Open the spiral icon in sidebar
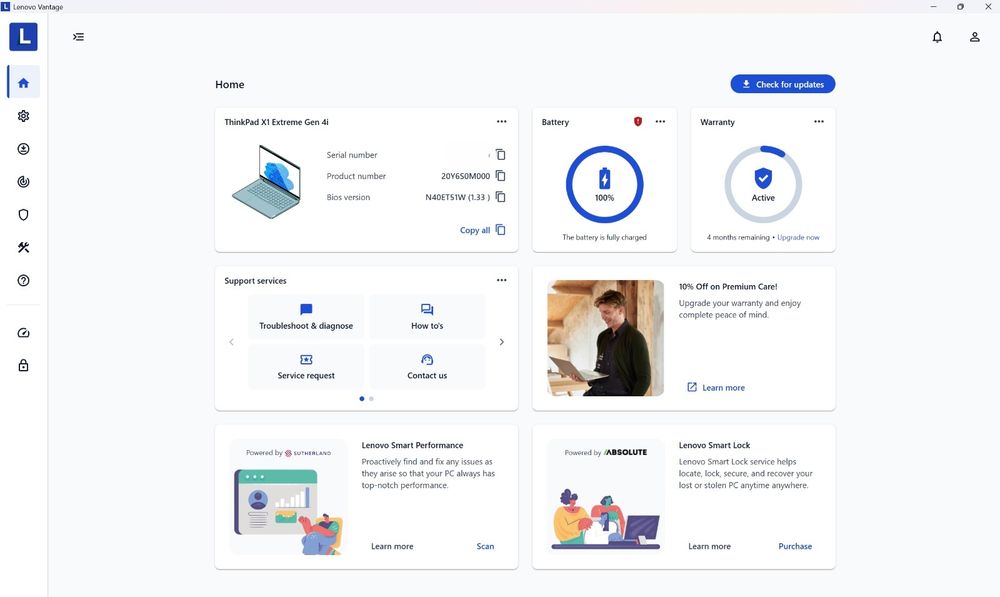The image size is (1000, 597). (24, 182)
